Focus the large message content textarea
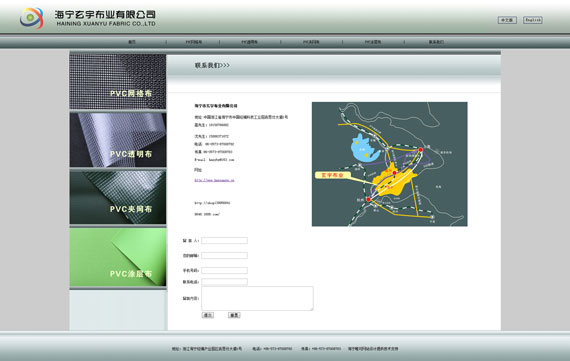 point(257,298)
